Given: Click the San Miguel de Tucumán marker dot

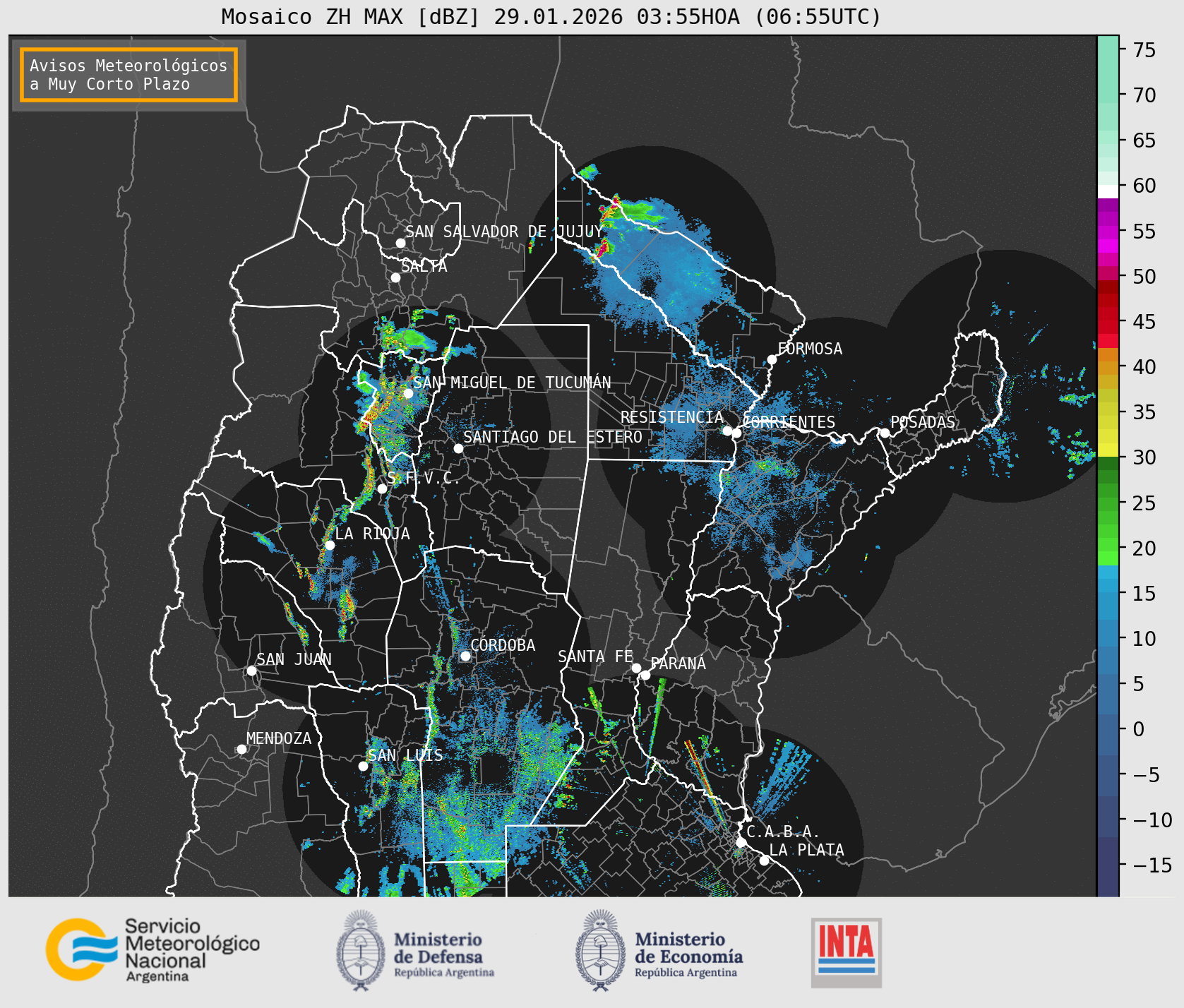Looking at the screenshot, I should (x=408, y=393).
